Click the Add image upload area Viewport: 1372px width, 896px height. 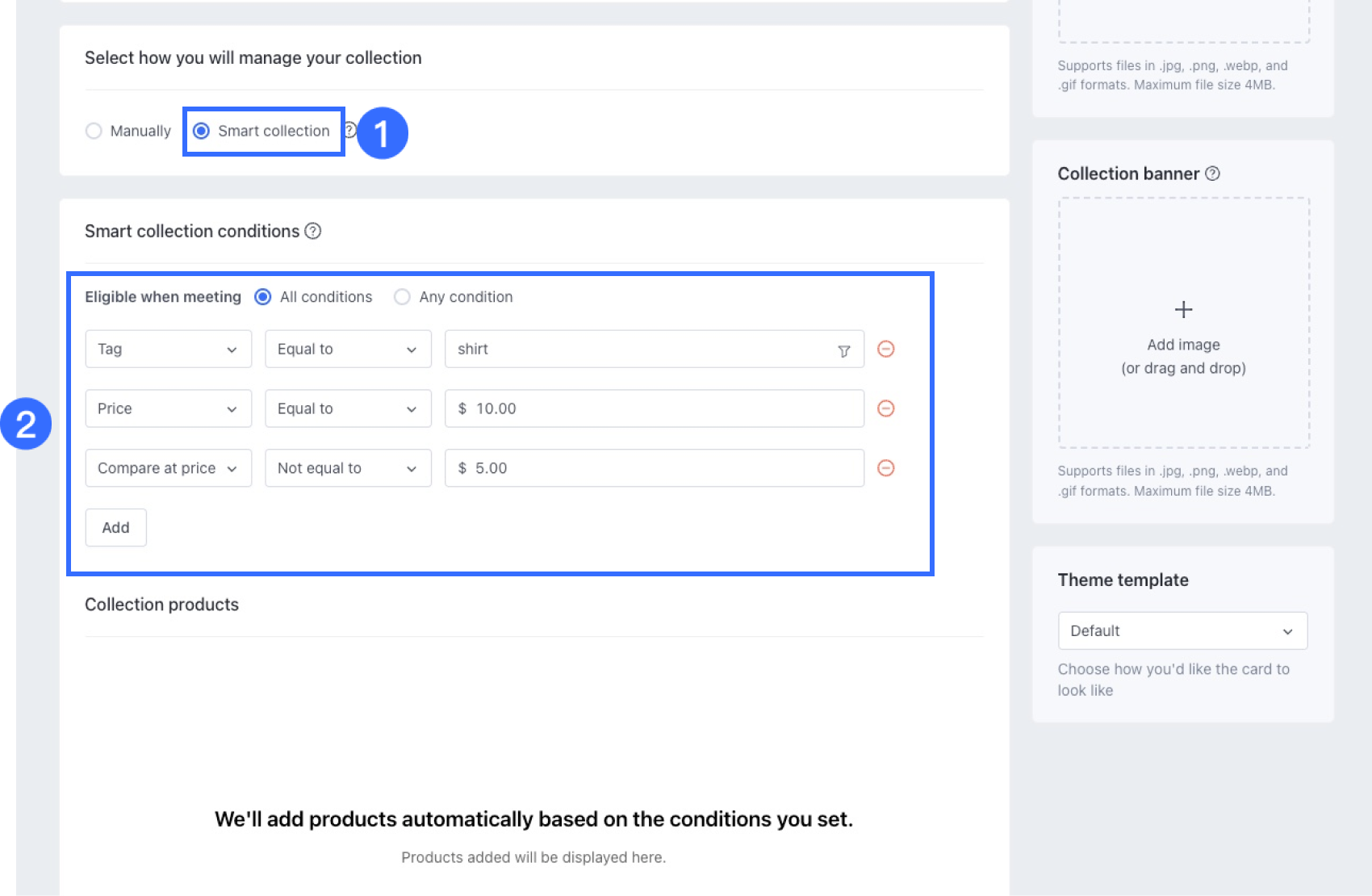(1183, 355)
